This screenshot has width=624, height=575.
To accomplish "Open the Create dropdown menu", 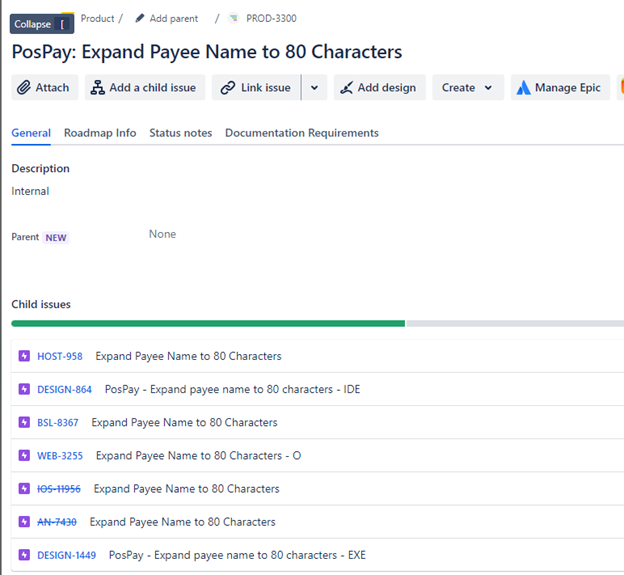I will pyautogui.click(x=468, y=88).
